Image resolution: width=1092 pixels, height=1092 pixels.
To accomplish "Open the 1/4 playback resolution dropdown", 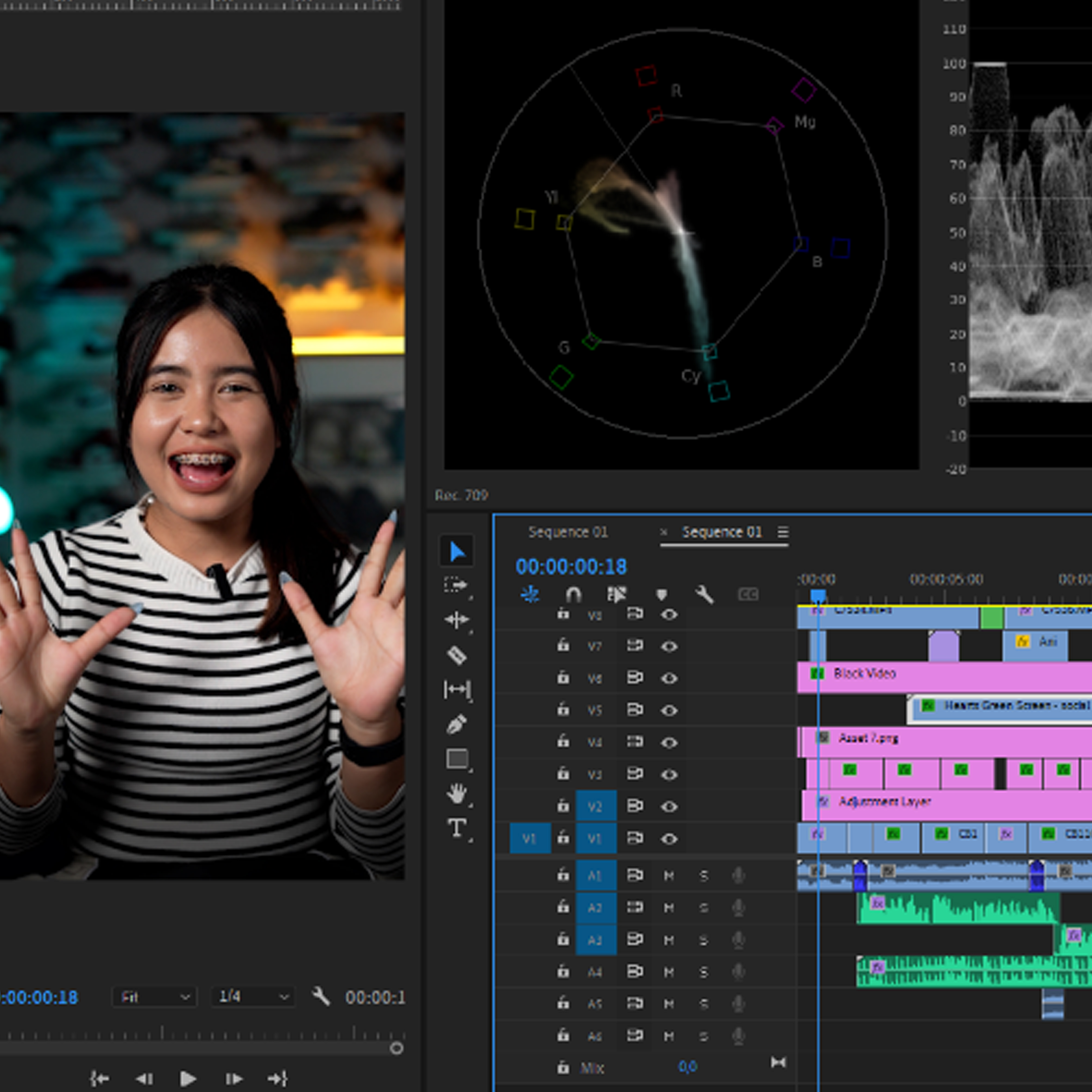I will [x=253, y=997].
